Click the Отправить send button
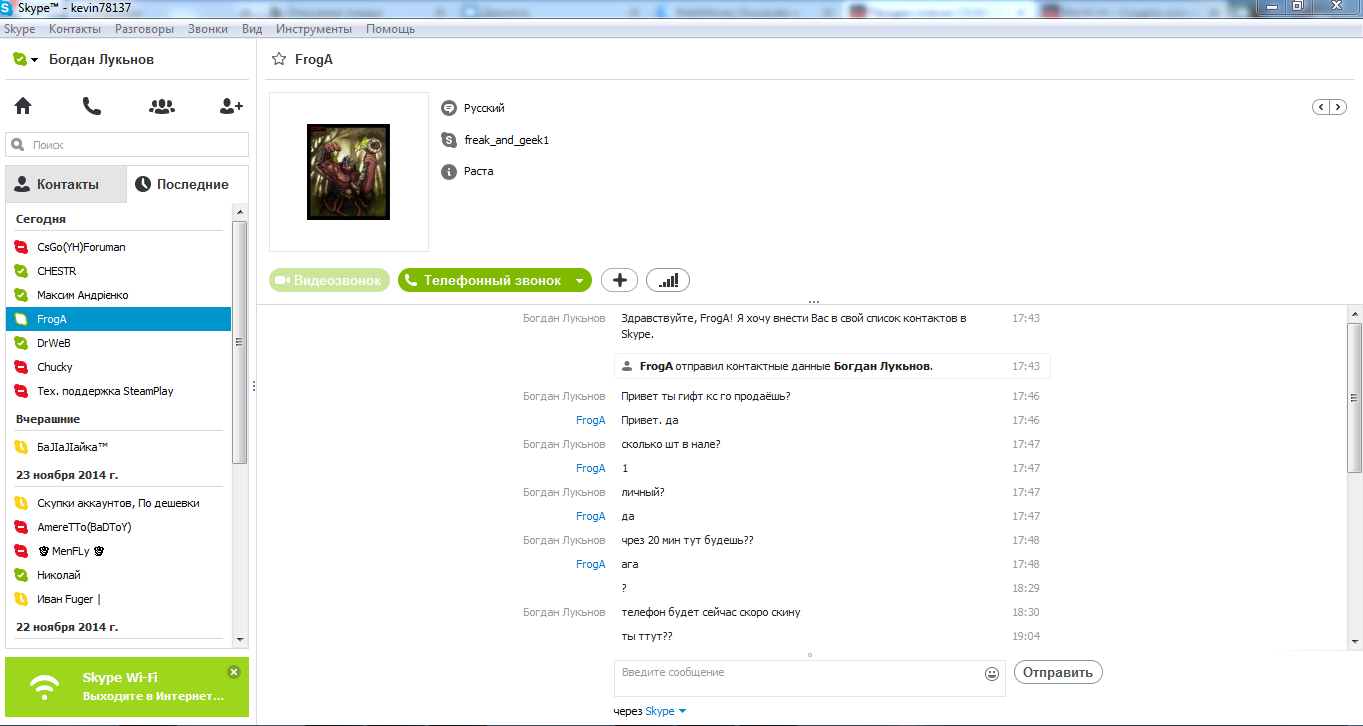 tap(1058, 672)
